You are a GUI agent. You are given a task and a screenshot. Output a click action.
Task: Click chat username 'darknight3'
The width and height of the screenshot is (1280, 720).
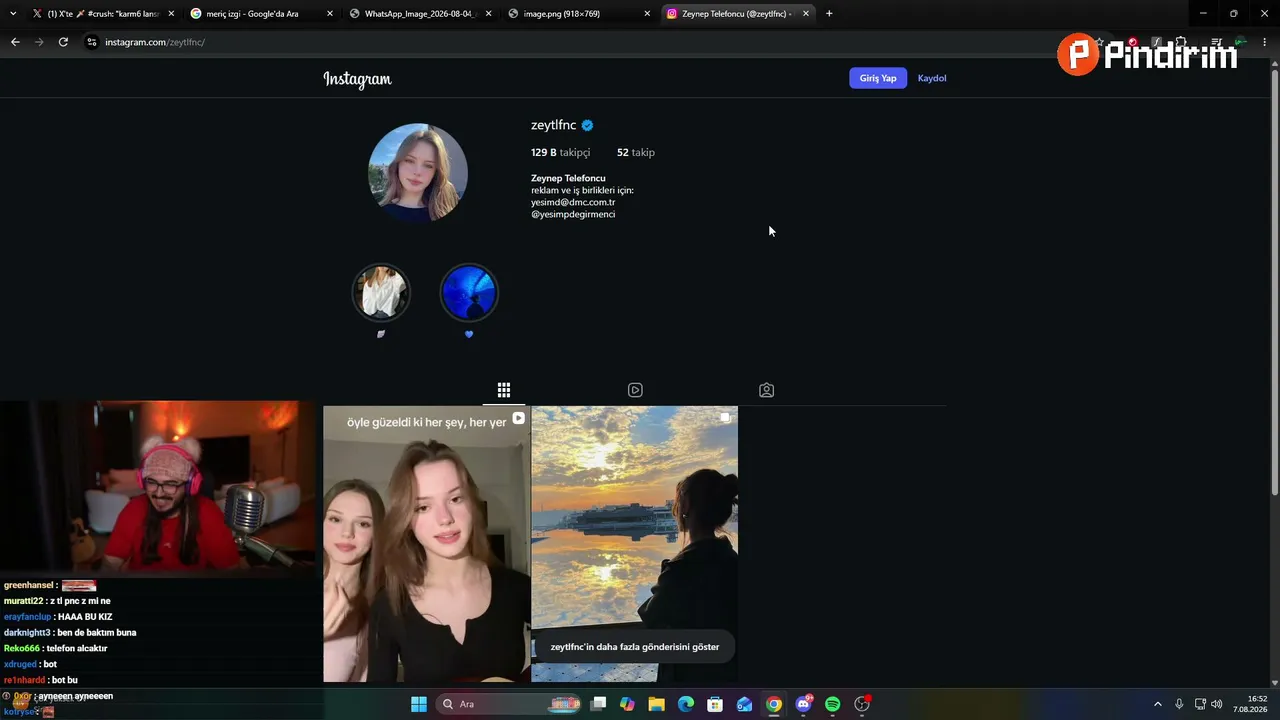tap(27, 632)
